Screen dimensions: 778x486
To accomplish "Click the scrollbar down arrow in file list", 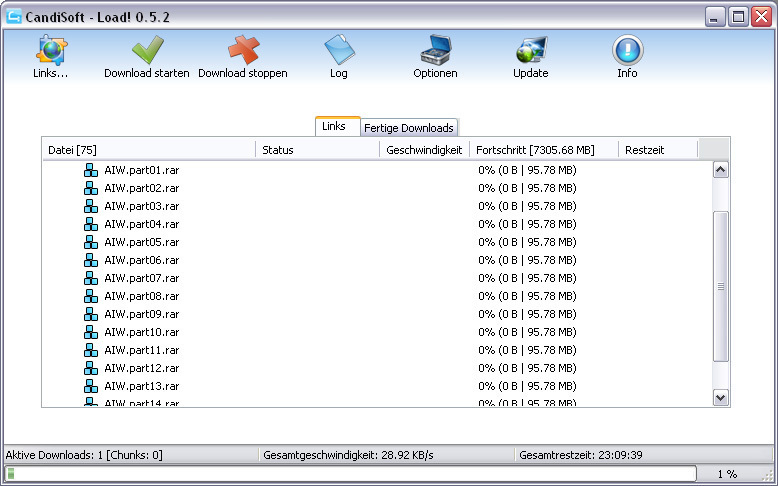I will point(720,397).
